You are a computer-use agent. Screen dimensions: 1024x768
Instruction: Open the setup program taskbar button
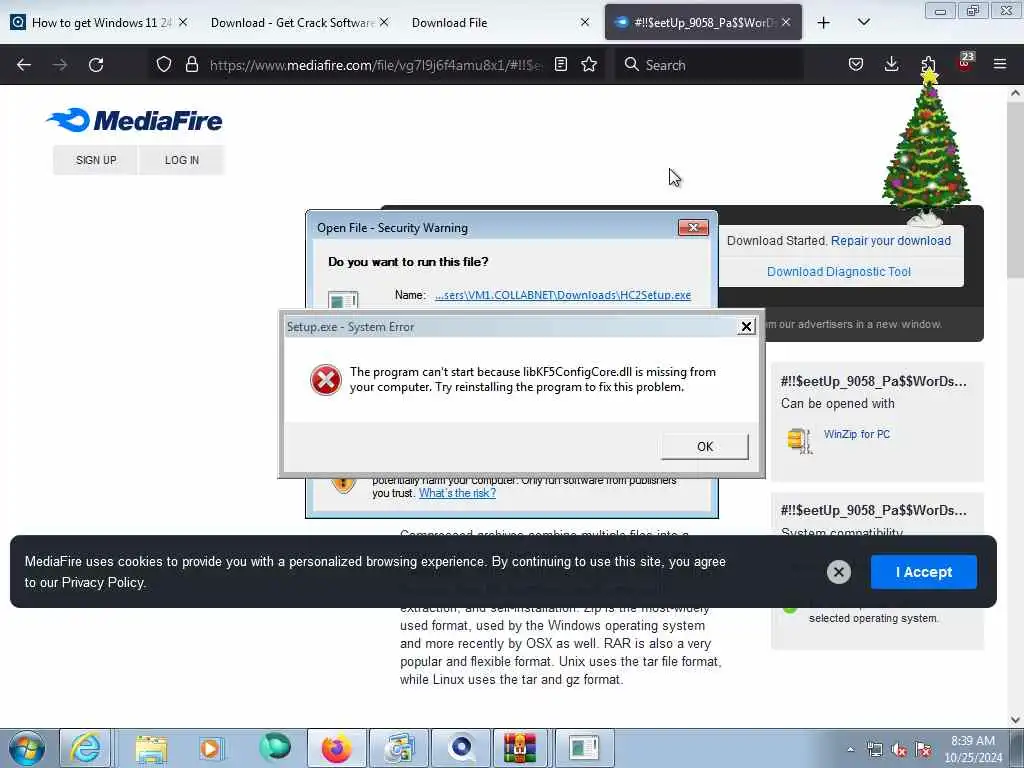point(584,748)
